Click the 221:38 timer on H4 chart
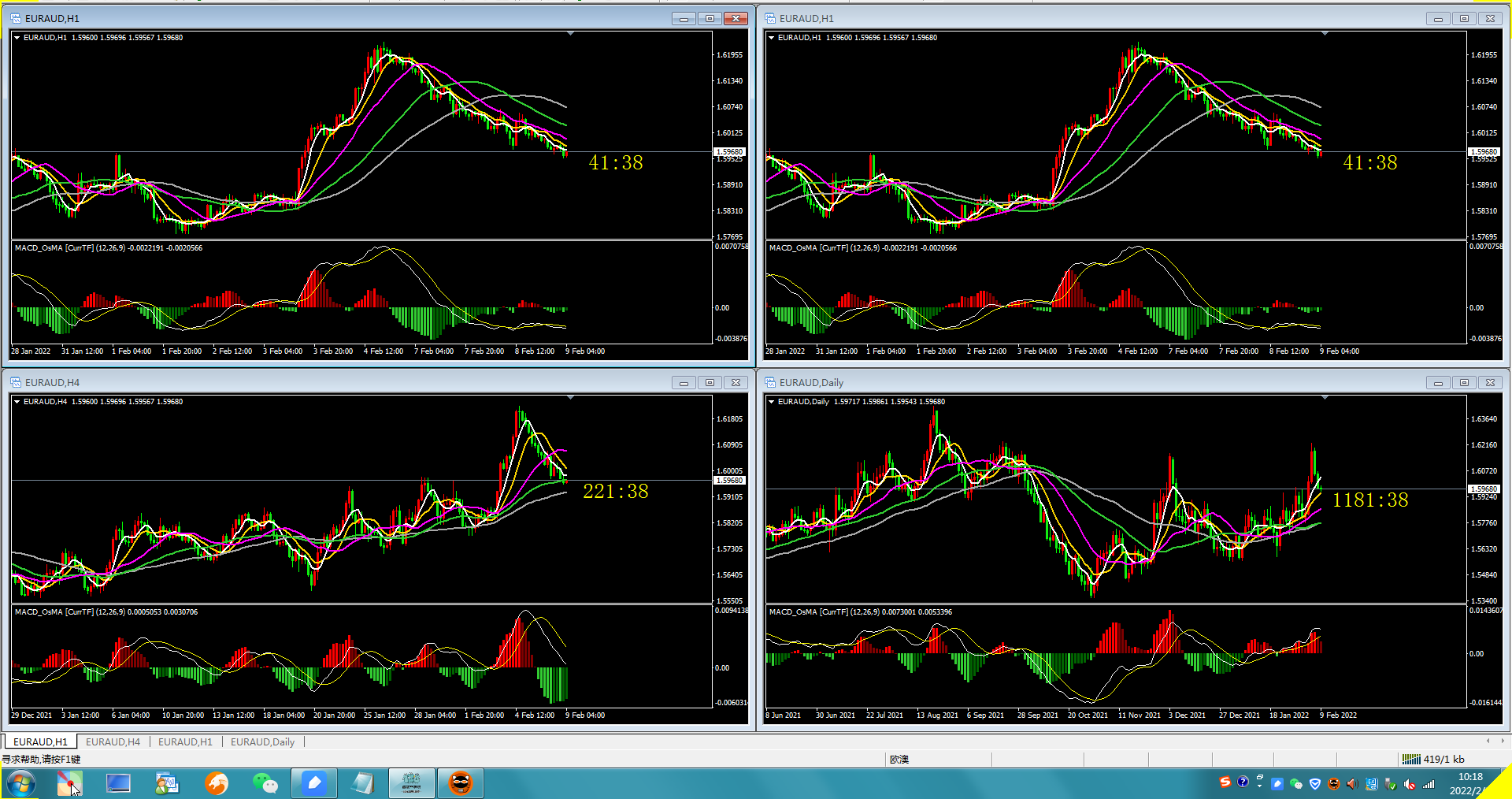 (616, 491)
